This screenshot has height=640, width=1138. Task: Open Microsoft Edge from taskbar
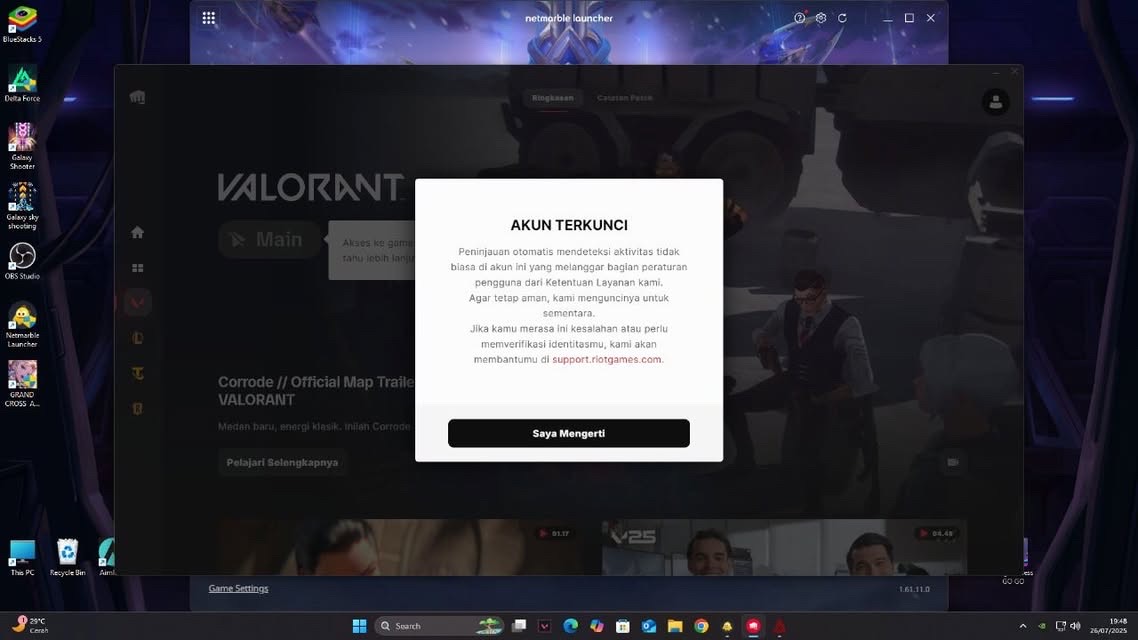[x=570, y=626]
